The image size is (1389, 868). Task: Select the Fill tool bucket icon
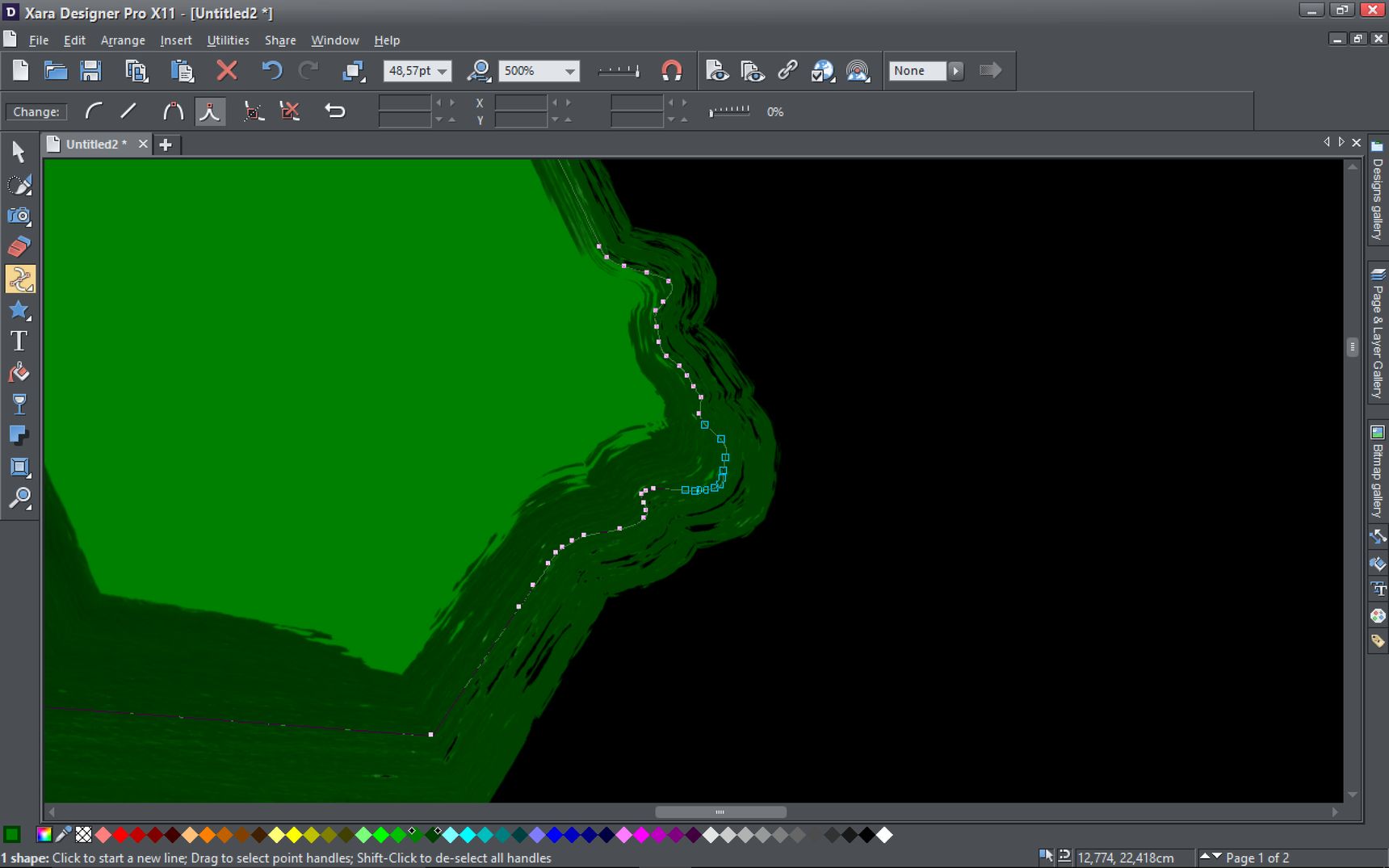pyautogui.click(x=19, y=373)
